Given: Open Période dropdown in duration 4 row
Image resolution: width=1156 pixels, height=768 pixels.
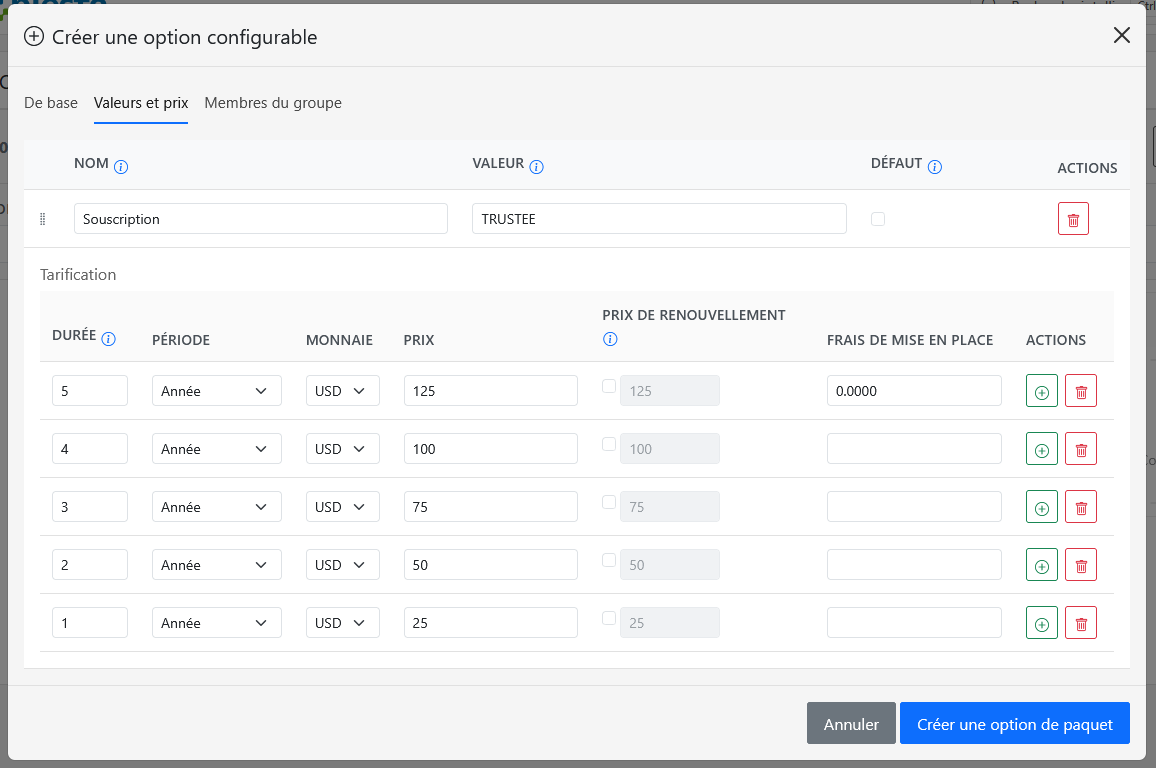Looking at the screenshot, I should click(x=217, y=449).
